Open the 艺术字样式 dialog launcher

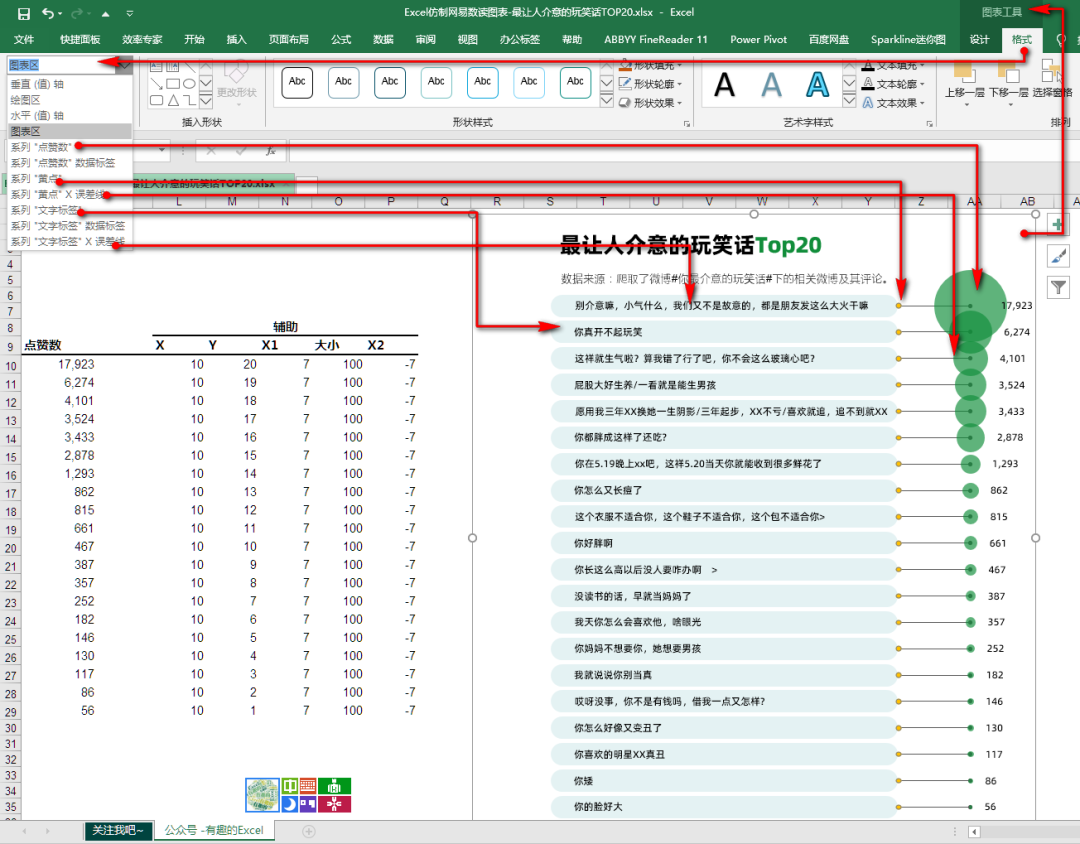[929, 123]
